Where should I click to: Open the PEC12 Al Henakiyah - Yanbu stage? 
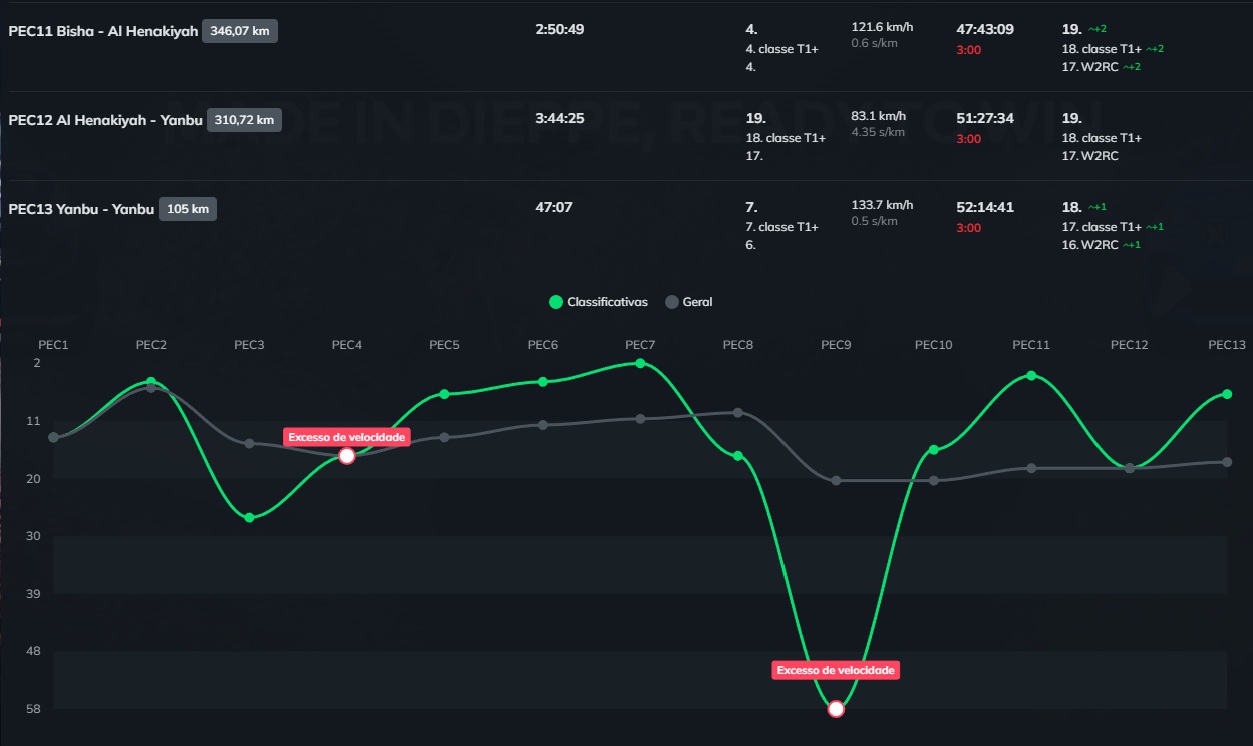(105, 120)
